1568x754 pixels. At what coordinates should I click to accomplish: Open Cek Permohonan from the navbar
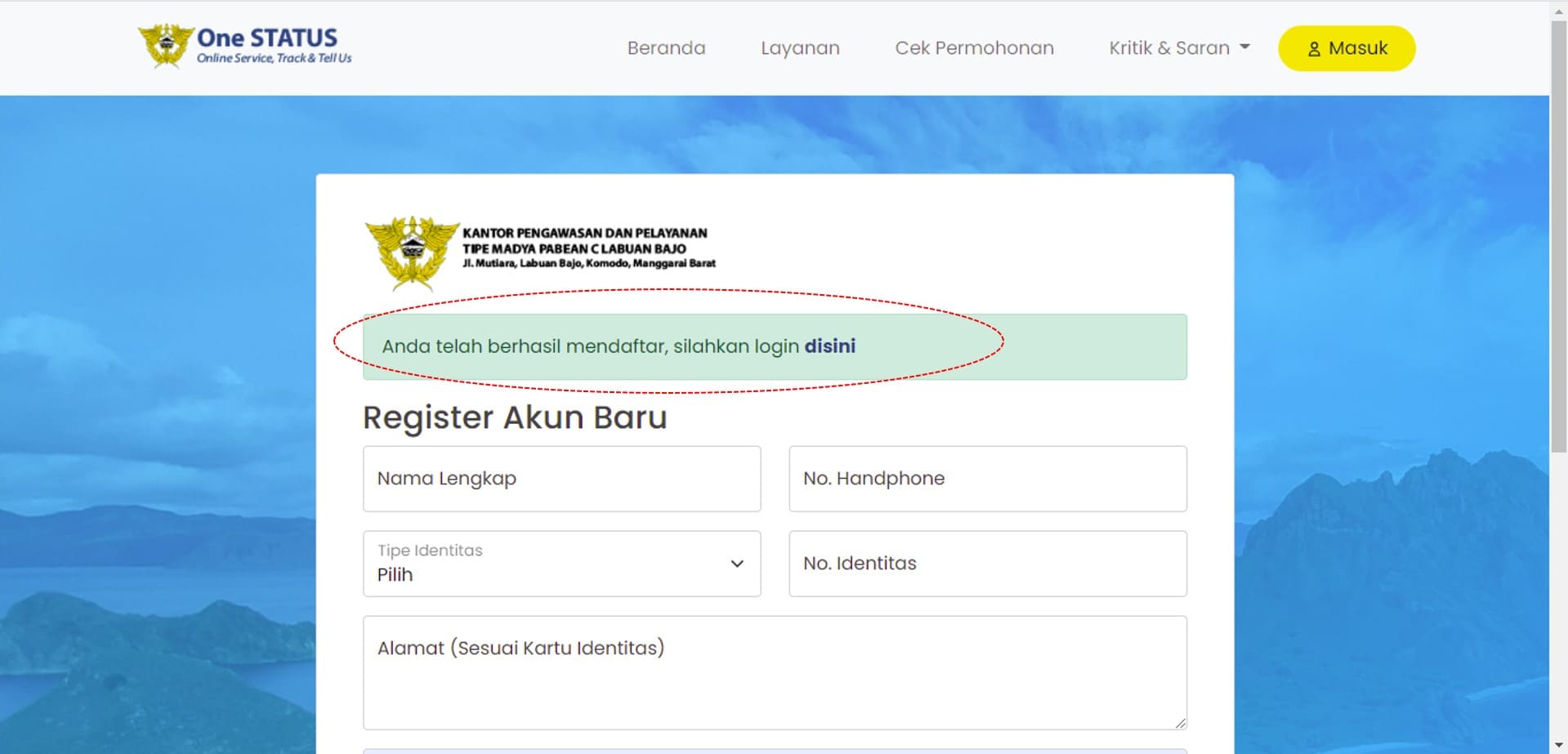(974, 48)
